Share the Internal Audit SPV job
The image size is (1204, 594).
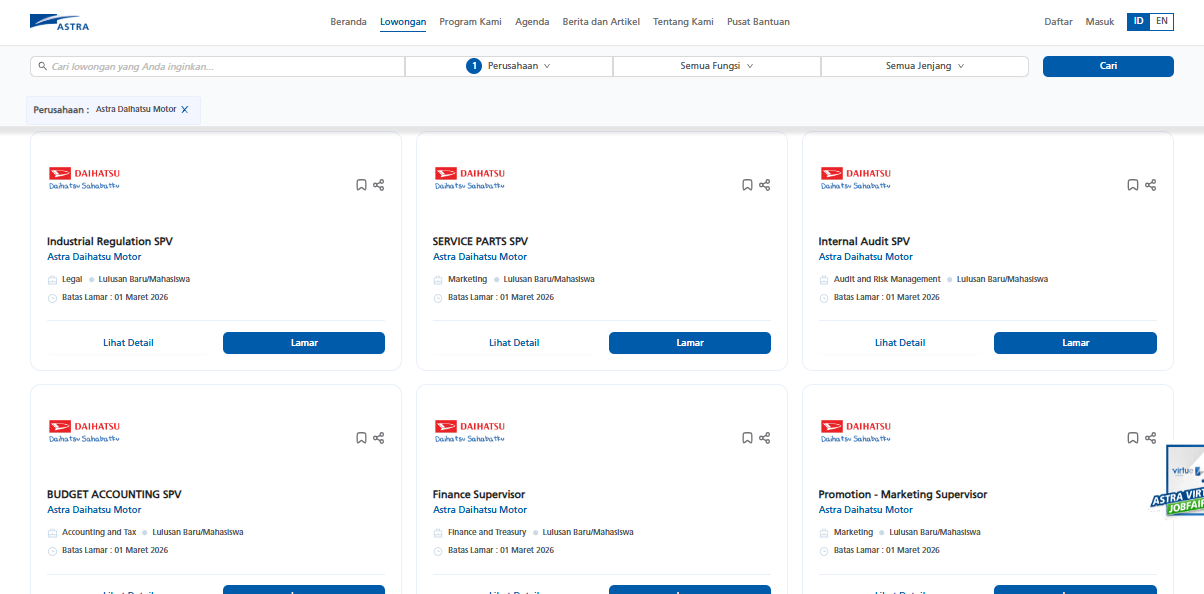(x=1151, y=185)
